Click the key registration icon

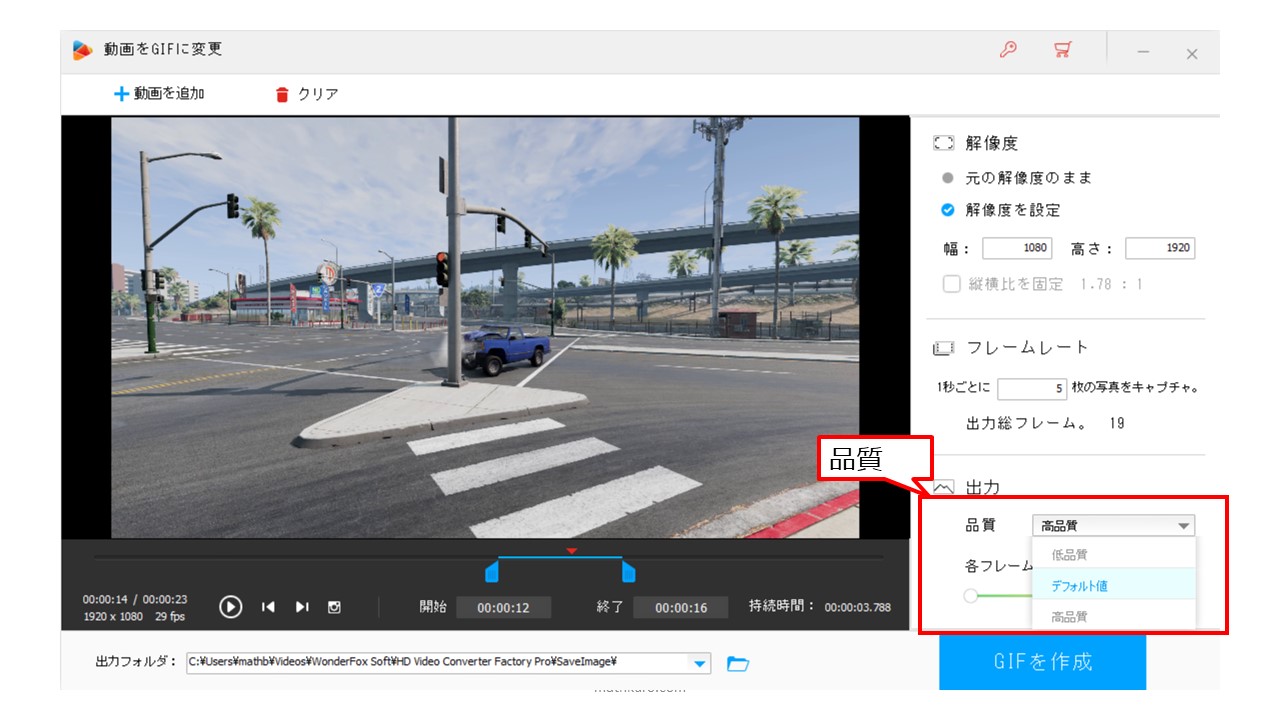pyautogui.click(x=1008, y=50)
